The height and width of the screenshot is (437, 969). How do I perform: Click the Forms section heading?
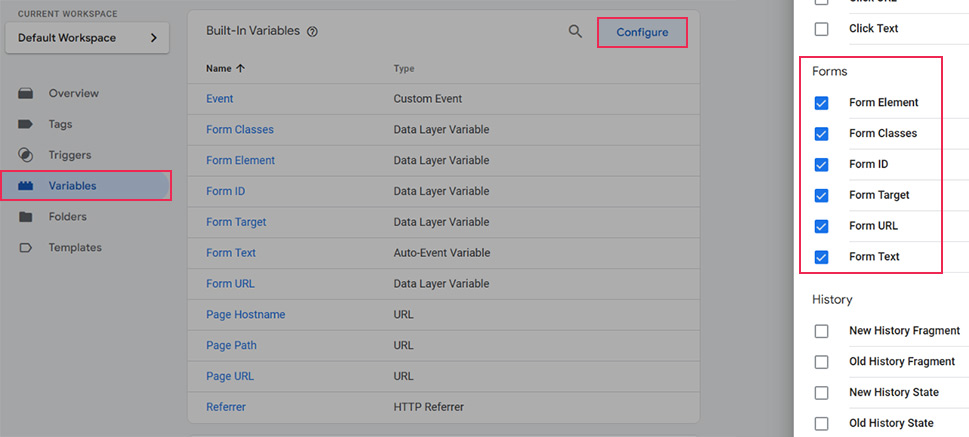(829, 72)
